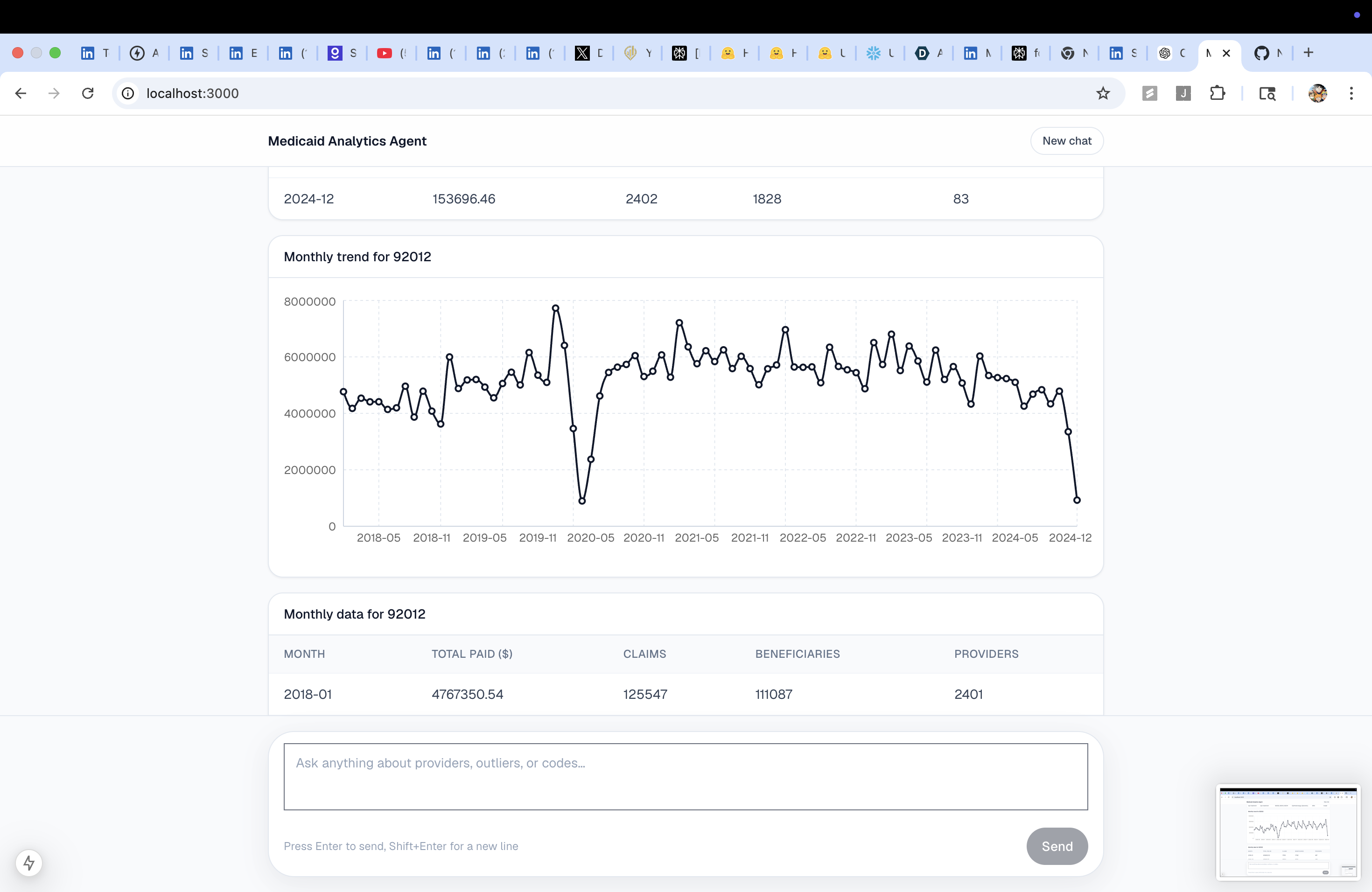The image size is (1372, 892).
Task: Click the message input text area
Action: pos(686,776)
